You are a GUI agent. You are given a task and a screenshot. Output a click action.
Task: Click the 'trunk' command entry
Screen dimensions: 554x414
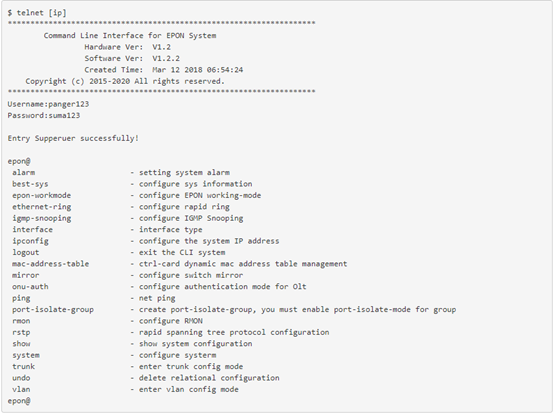23,366
